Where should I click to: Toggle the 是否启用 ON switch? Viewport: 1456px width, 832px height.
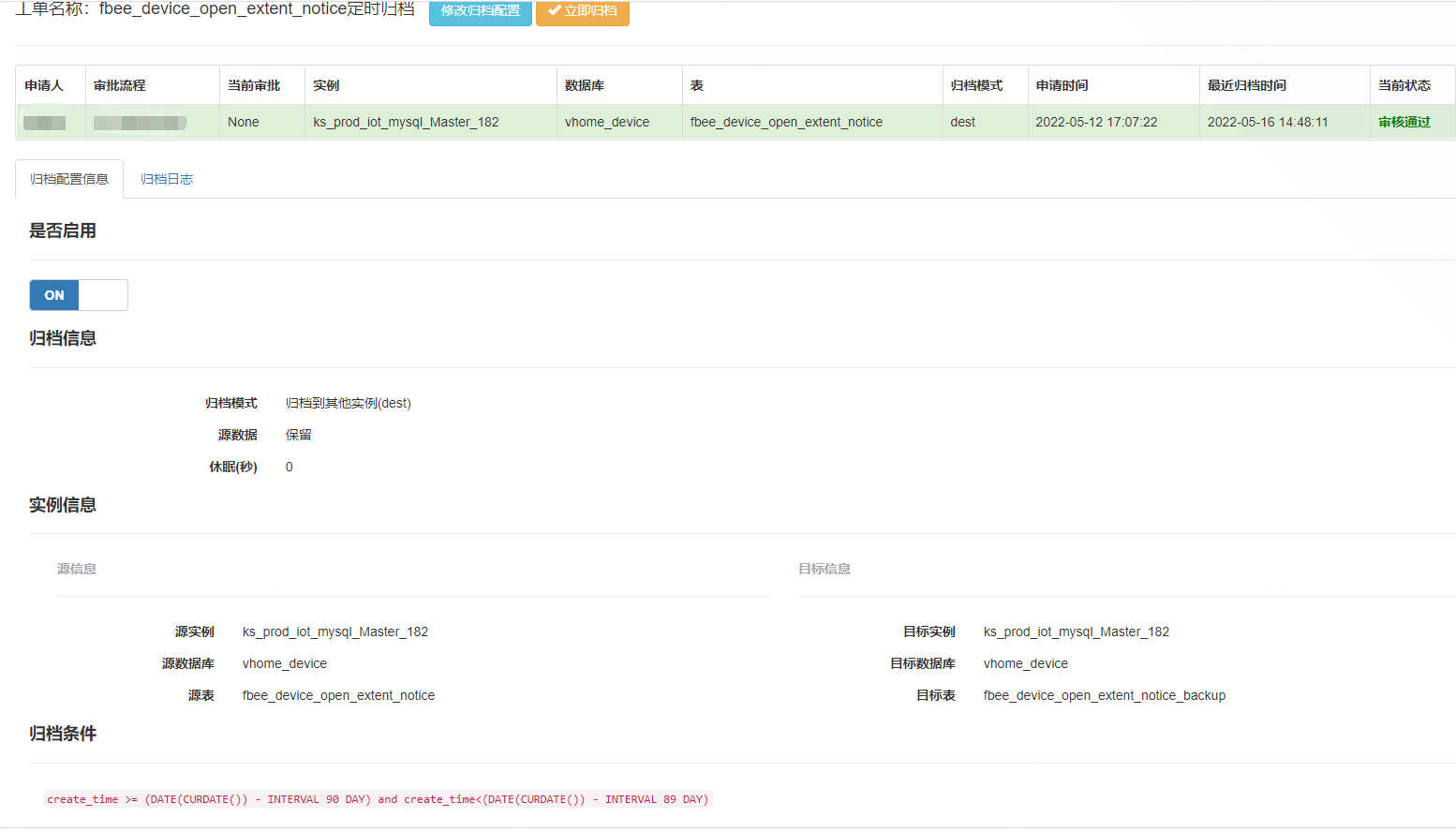click(x=79, y=295)
